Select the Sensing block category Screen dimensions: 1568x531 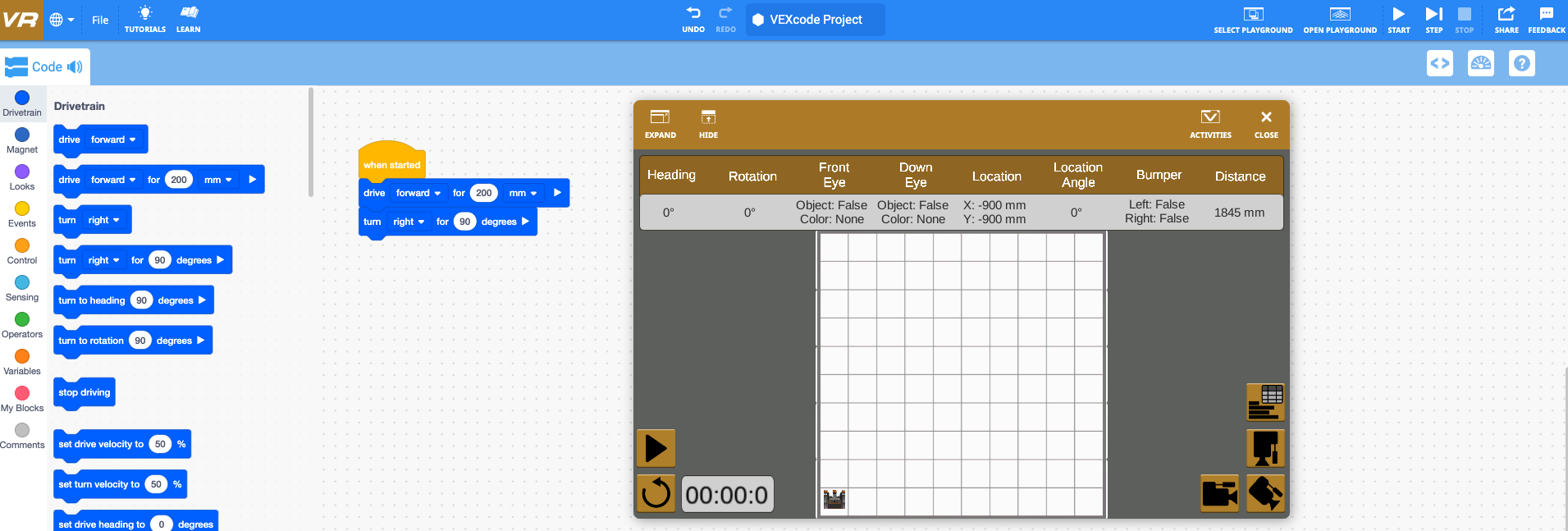click(22, 288)
